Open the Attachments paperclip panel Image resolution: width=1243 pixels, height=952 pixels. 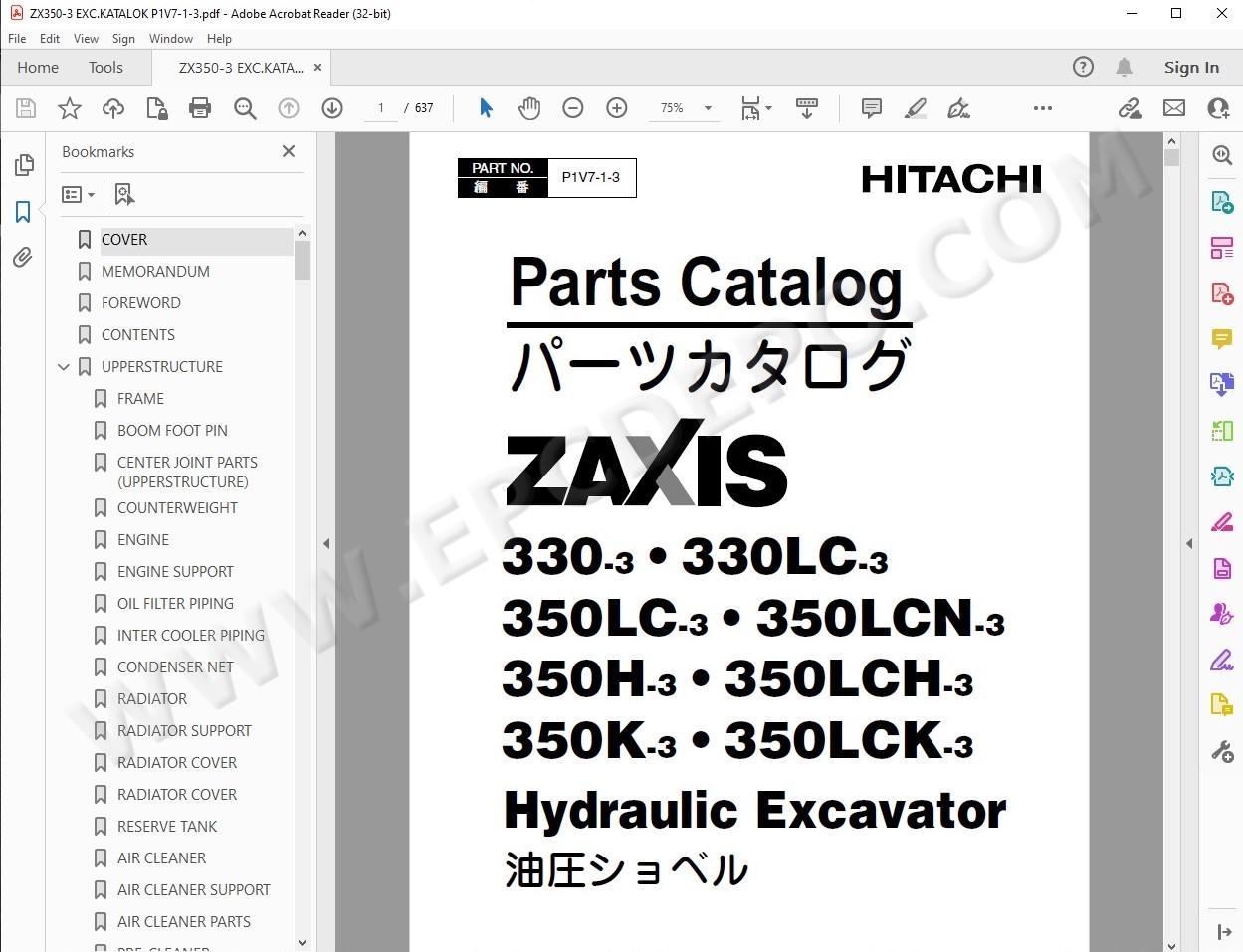pyautogui.click(x=23, y=258)
